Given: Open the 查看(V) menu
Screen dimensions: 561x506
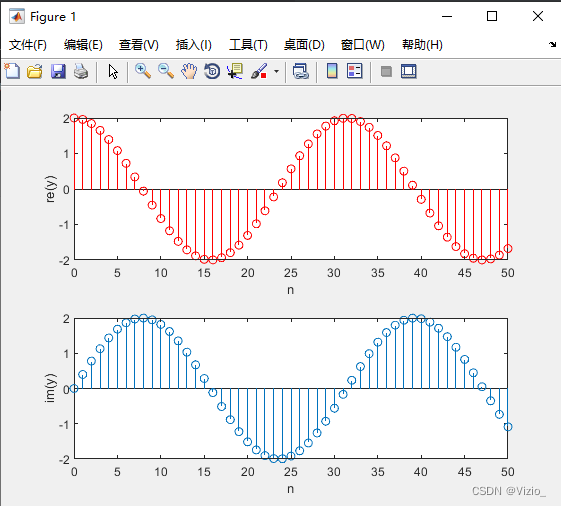Looking at the screenshot, I should pos(139,45).
